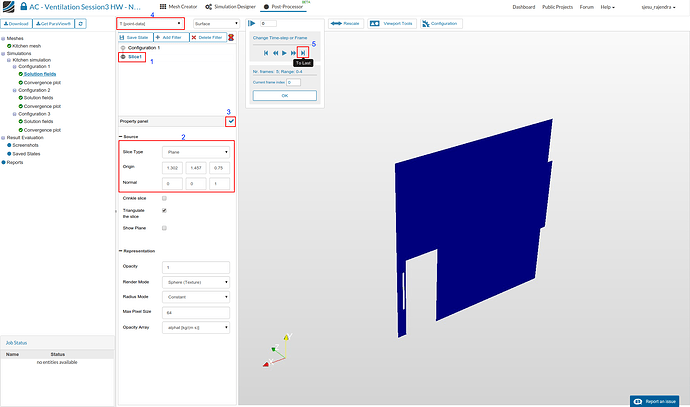Open the Radius Mode dropdown

tap(196, 297)
